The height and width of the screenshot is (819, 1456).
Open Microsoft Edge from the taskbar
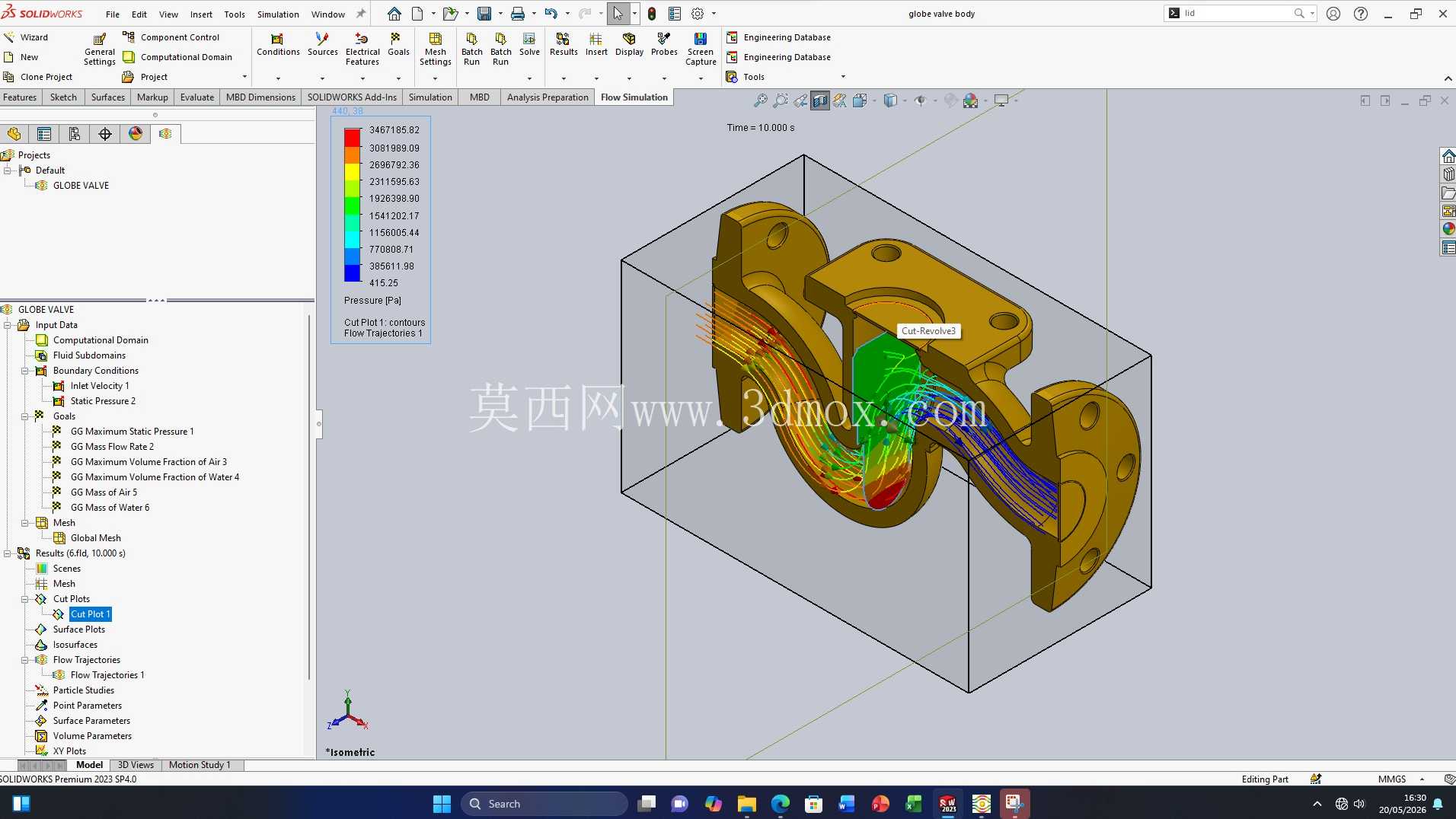[780, 804]
